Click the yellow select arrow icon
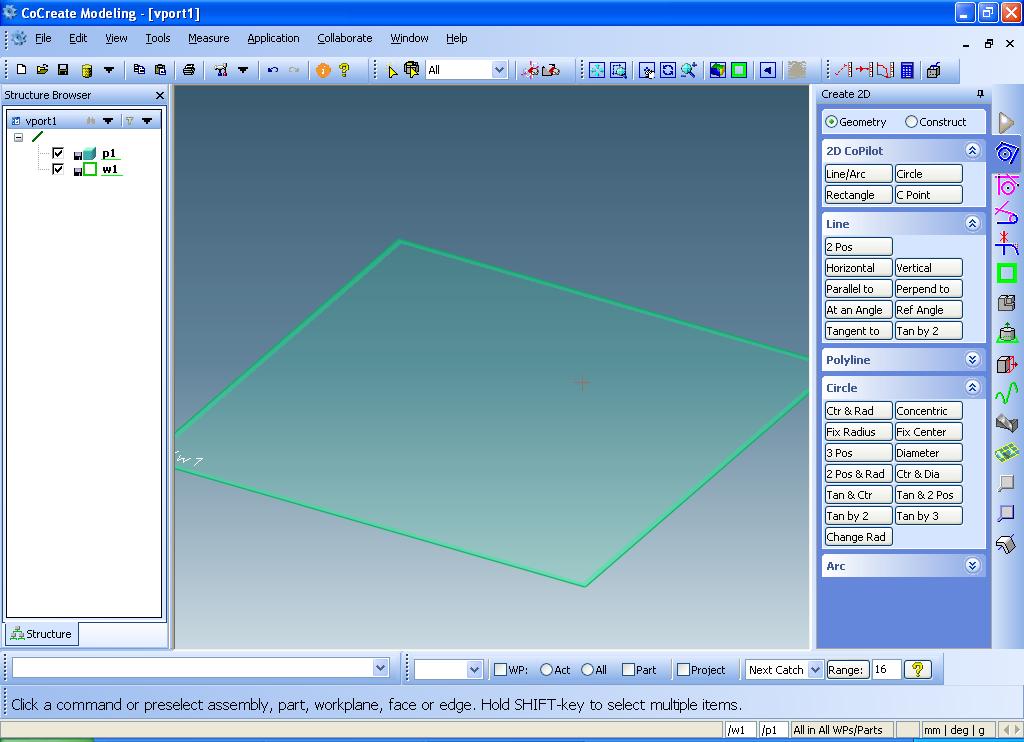Image resolution: width=1024 pixels, height=742 pixels. pos(392,70)
